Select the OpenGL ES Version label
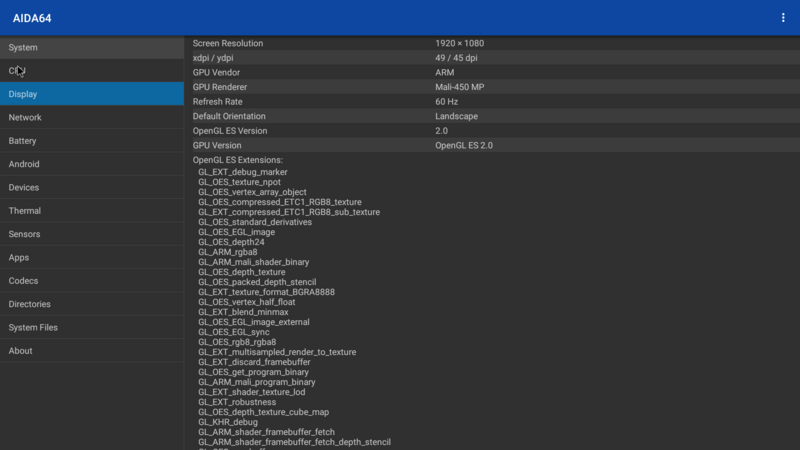This screenshot has height=450, width=800. [230, 131]
